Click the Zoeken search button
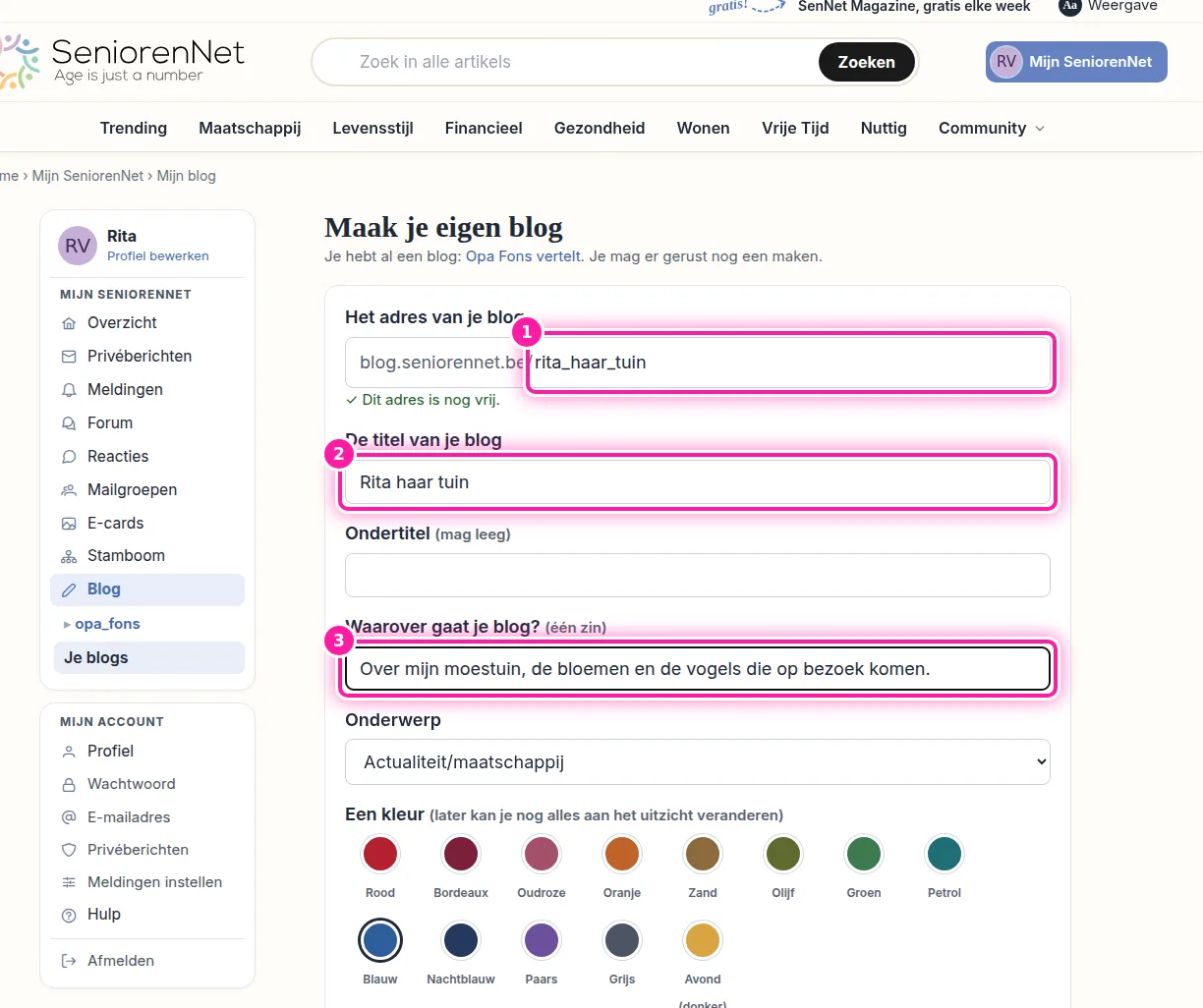 click(x=867, y=62)
